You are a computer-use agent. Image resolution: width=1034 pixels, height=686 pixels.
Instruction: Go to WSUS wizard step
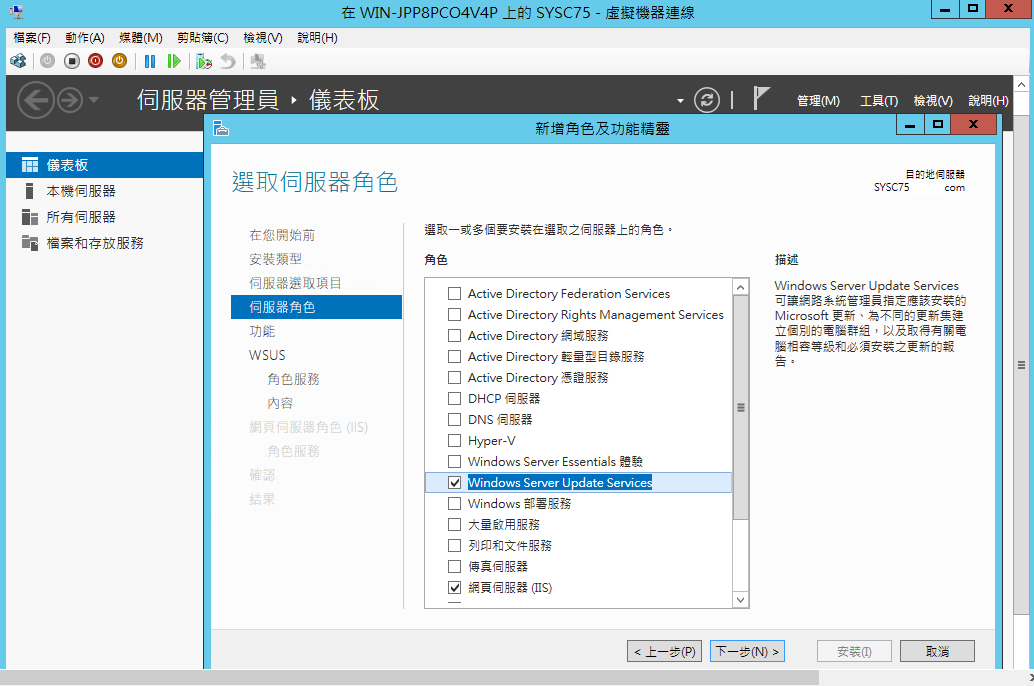(267, 356)
